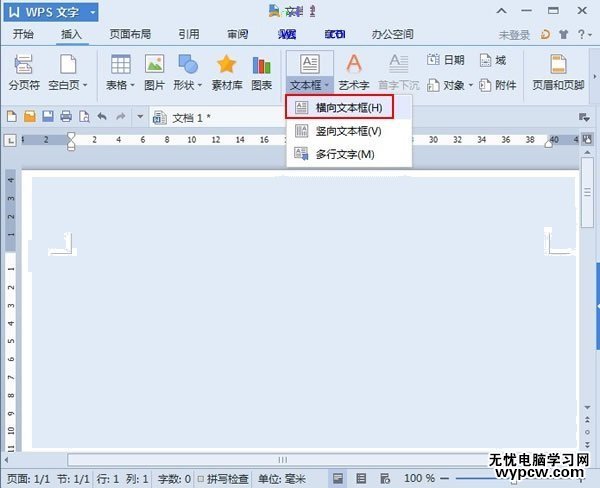
Task: Select 竖向文本框(V) menu item
Action: (x=349, y=131)
